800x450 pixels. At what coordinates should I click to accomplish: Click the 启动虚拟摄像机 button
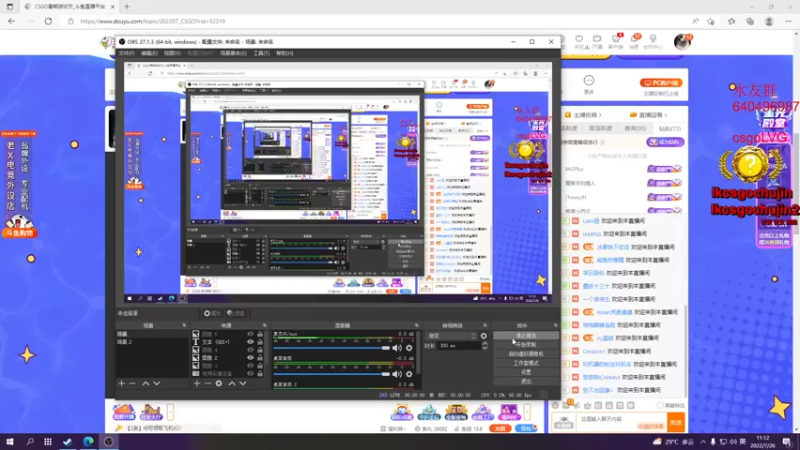coord(526,354)
